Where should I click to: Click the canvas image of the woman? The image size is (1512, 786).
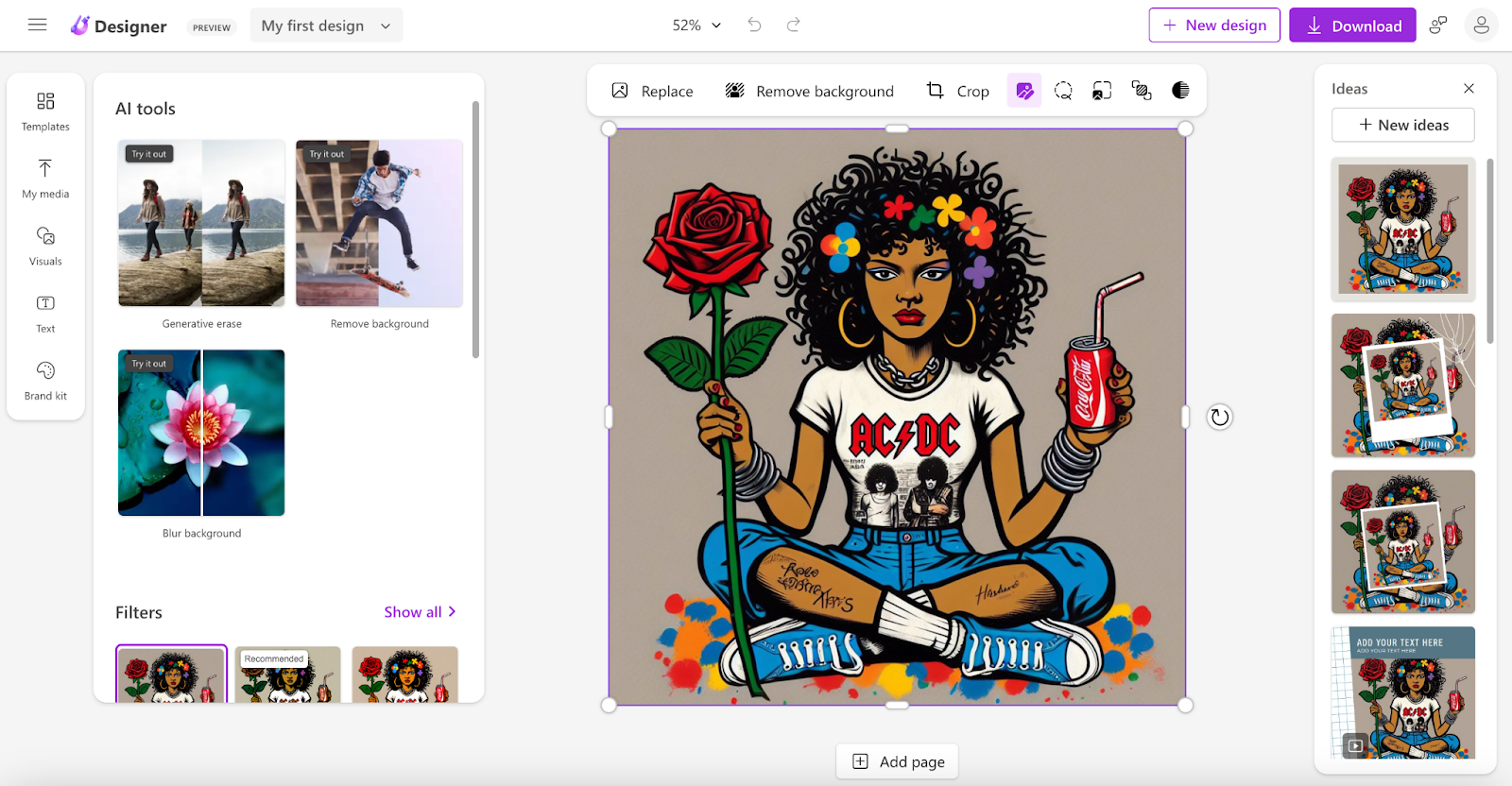(x=897, y=417)
